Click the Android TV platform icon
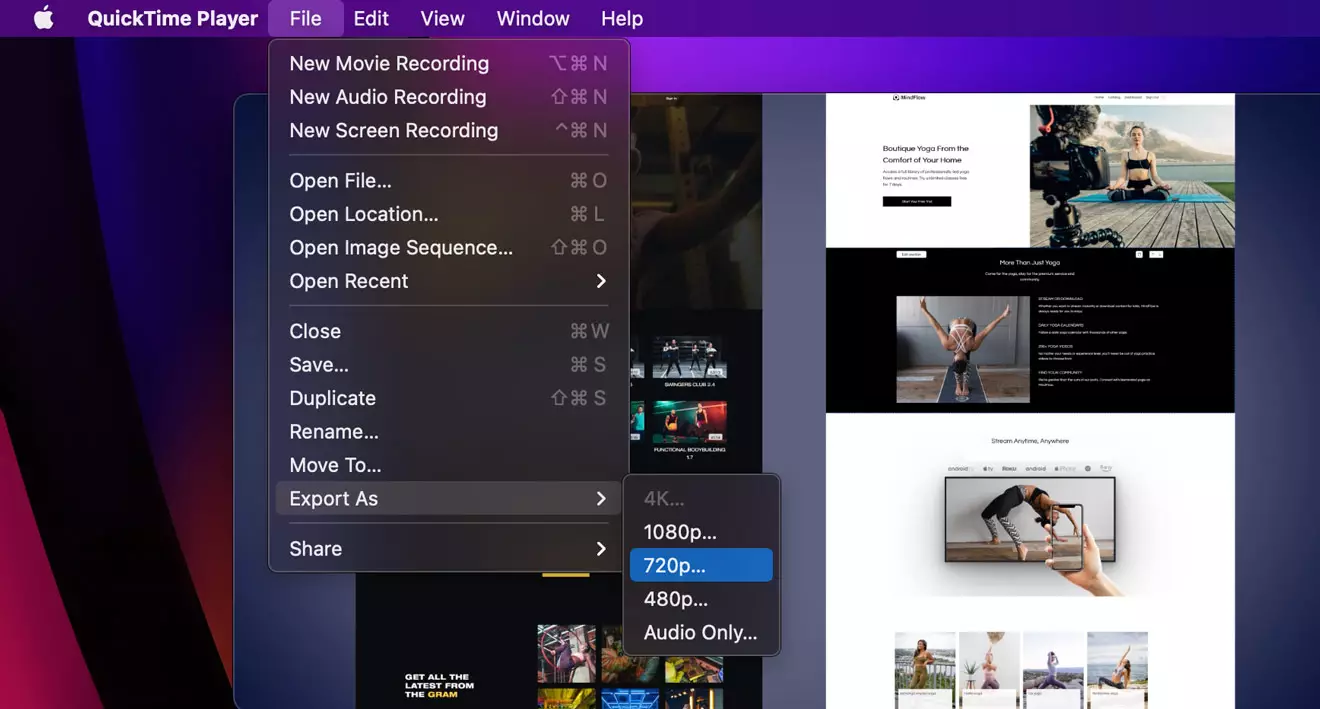Image resolution: width=1320 pixels, height=709 pixels. [958, 468]
